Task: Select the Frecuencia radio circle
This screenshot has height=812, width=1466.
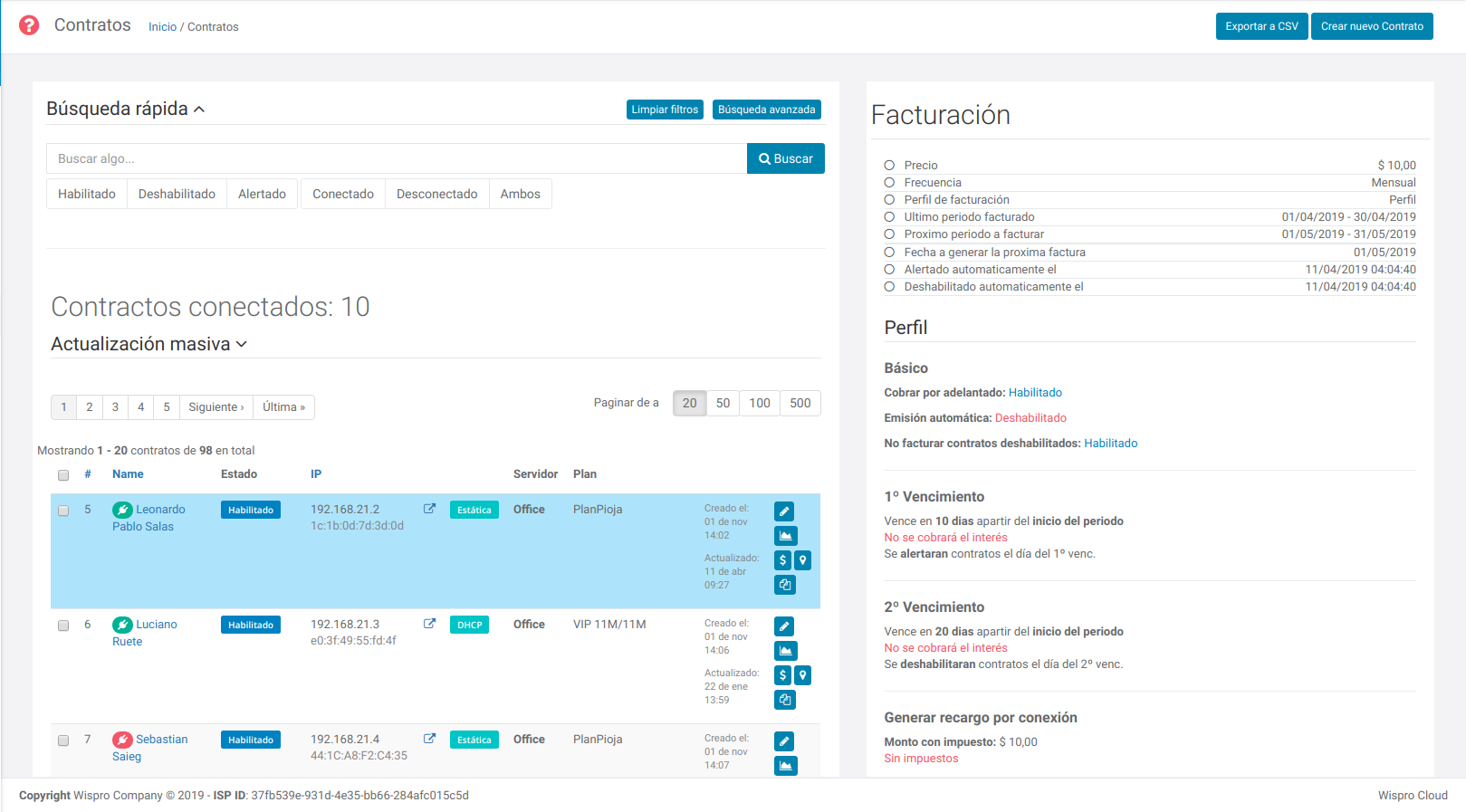Action: pyautogui.click(x=889, y=182)
